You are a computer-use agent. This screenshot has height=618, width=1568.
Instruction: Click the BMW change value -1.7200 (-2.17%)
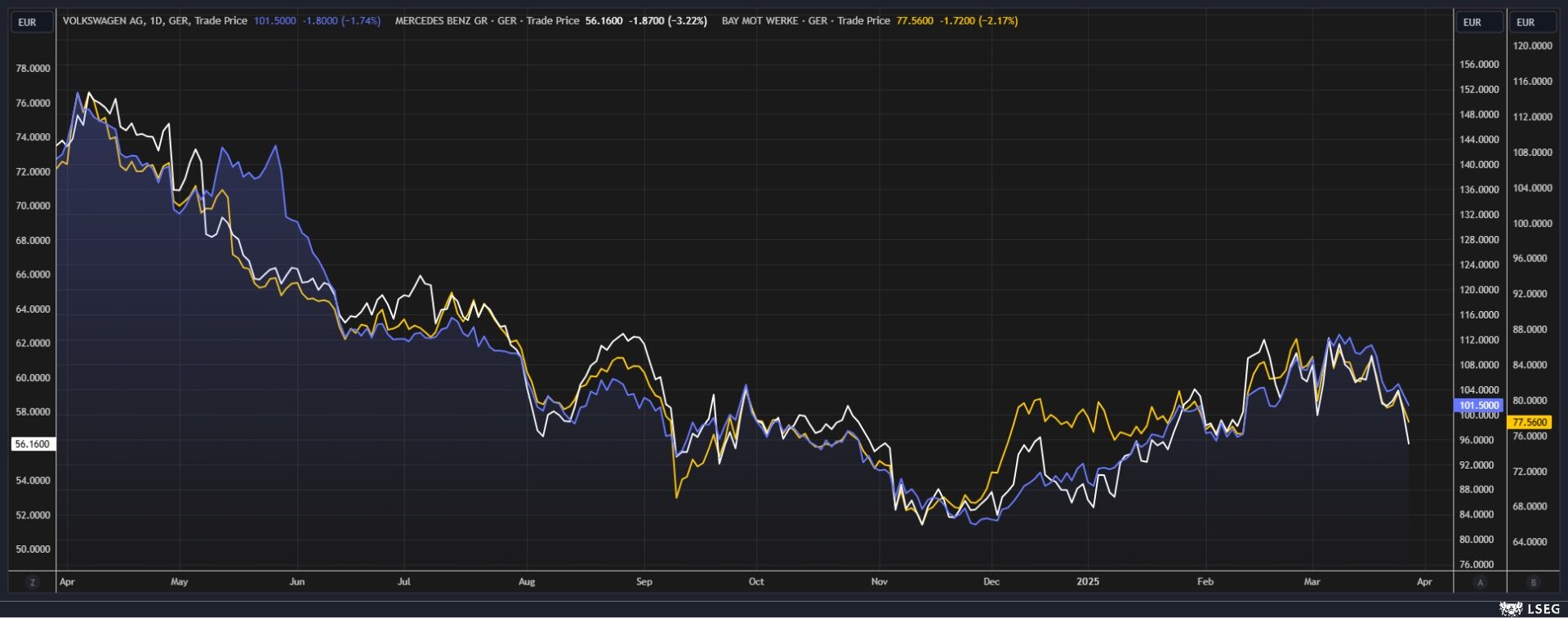pyautogui.click(x=978, y=21)
